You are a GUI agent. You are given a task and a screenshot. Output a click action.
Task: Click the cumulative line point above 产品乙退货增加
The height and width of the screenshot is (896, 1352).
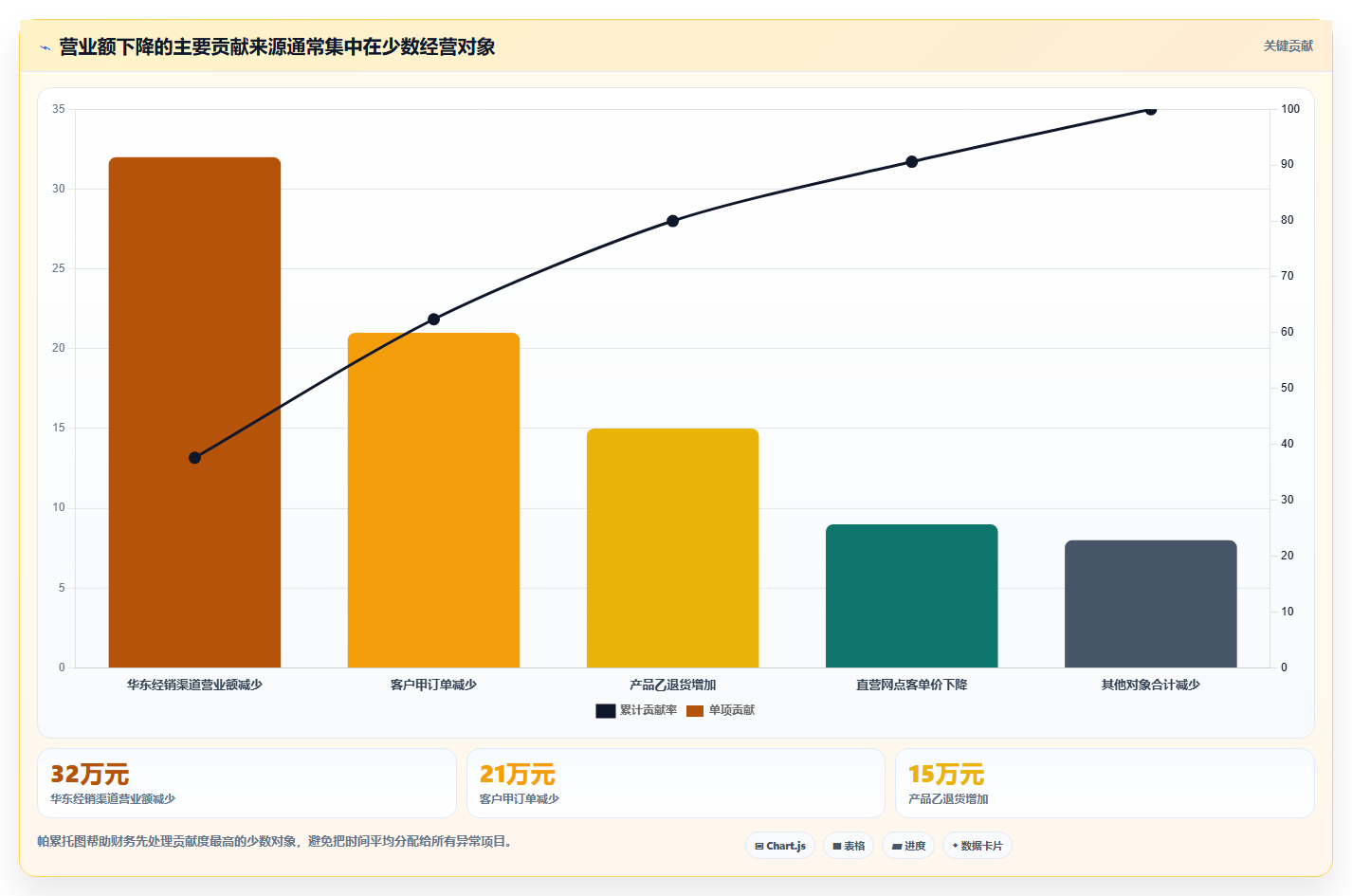[672, 221]
